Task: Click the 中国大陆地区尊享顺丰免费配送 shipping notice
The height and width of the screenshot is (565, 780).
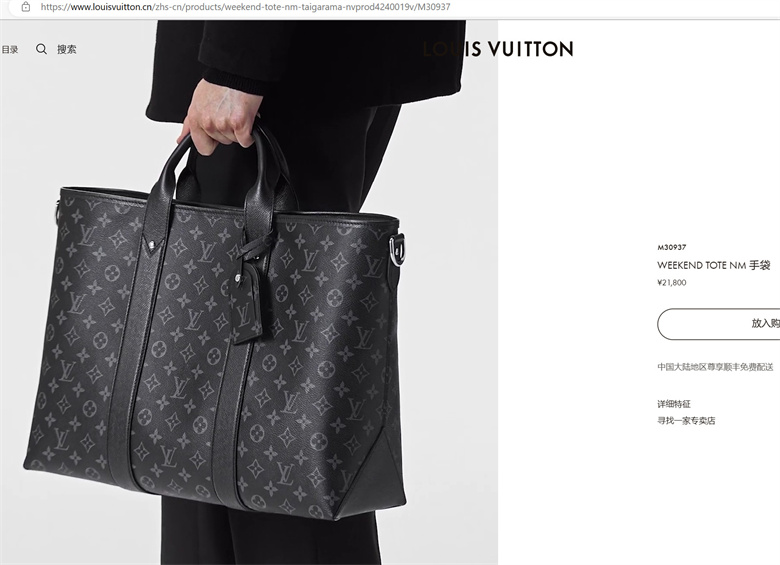Action: (x=715, y=367)
